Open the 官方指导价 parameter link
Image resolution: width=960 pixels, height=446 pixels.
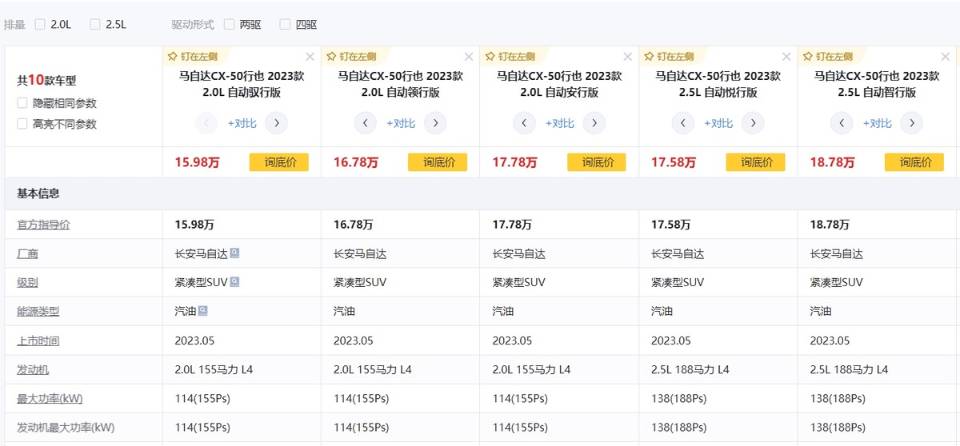click(x=43, y=225)
